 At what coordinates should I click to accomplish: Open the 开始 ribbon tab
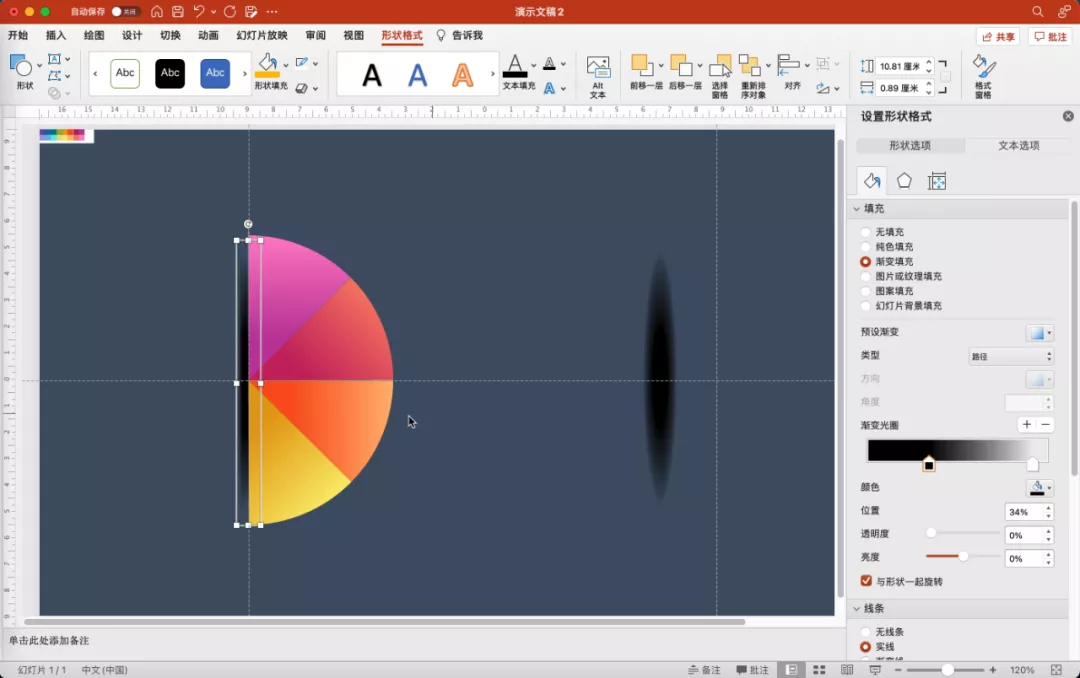pyautogui.click(x=18, y=35)
